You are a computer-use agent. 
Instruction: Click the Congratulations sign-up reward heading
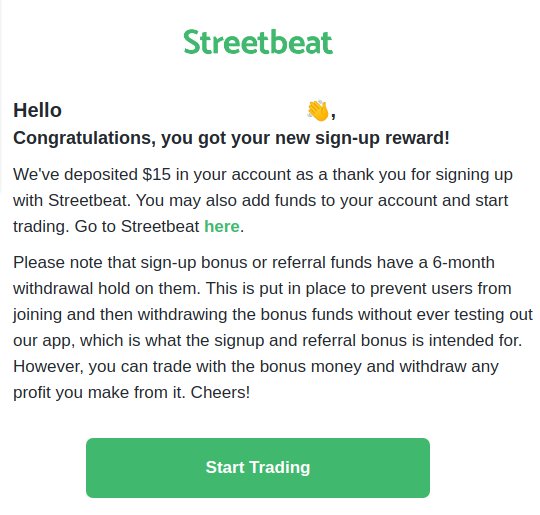(231, 138)
